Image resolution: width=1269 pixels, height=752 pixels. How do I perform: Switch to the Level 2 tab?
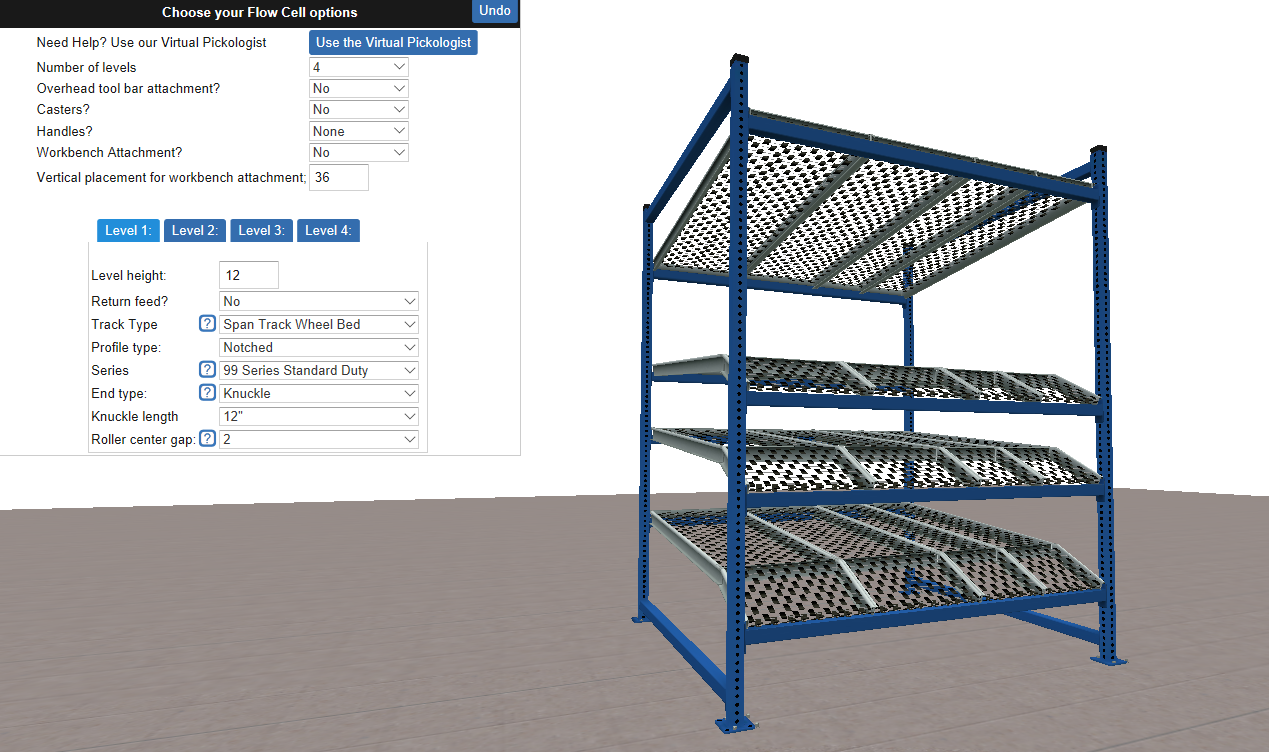click(x=194, y=230)
